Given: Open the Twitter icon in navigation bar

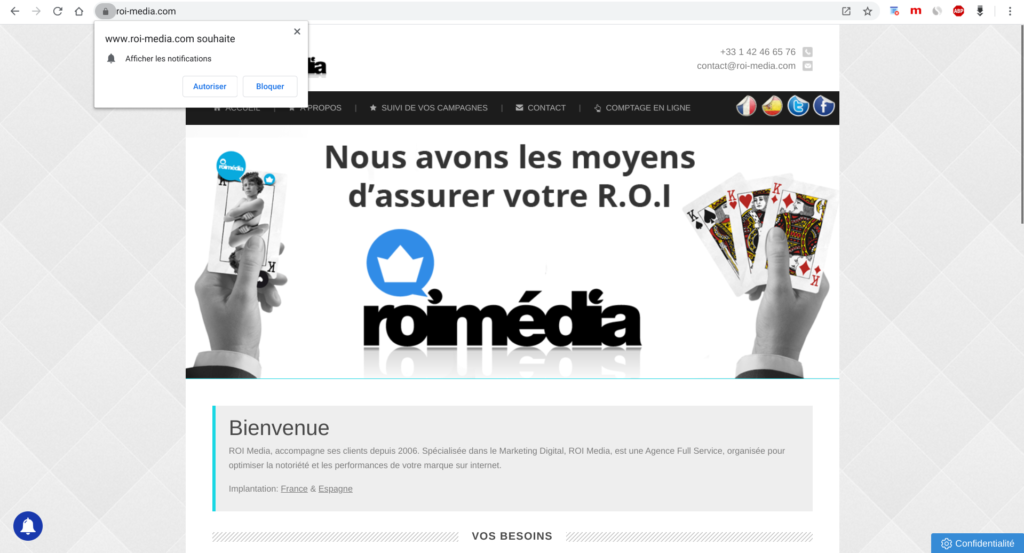Looking at the screenshot, I should 798,106.
